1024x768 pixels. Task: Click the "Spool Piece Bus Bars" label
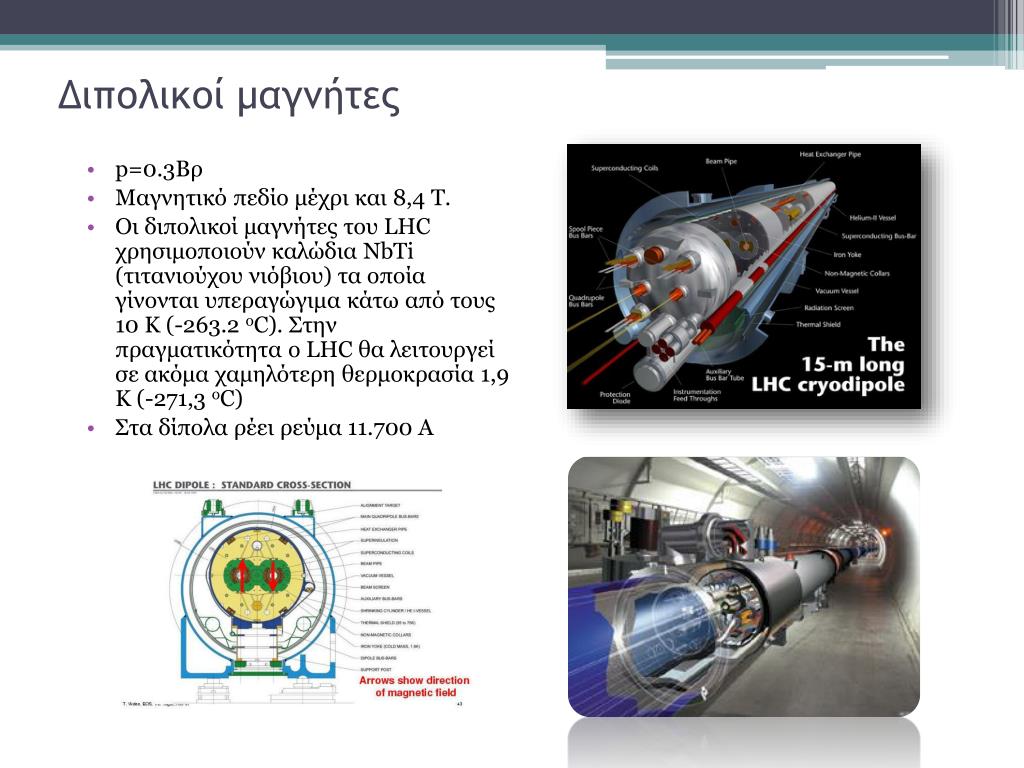(586, 232)
